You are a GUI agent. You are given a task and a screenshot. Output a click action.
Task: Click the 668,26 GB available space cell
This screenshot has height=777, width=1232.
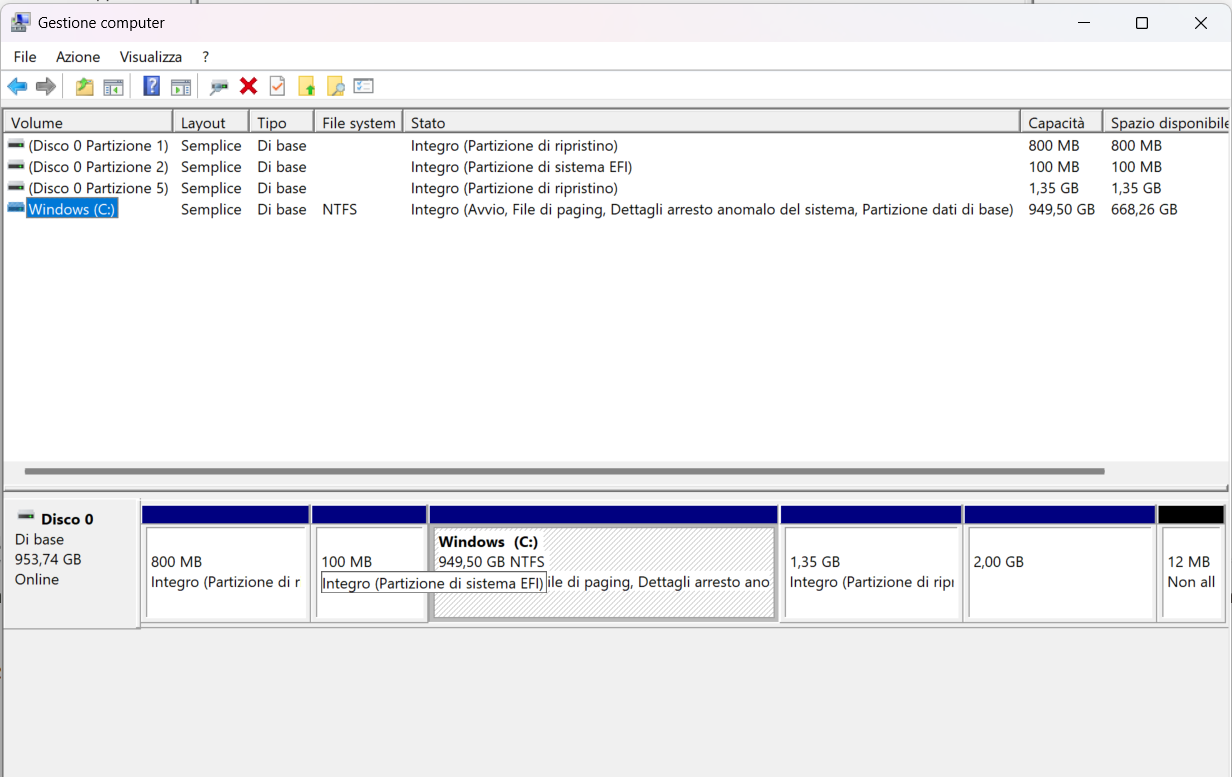(1144, 209)
